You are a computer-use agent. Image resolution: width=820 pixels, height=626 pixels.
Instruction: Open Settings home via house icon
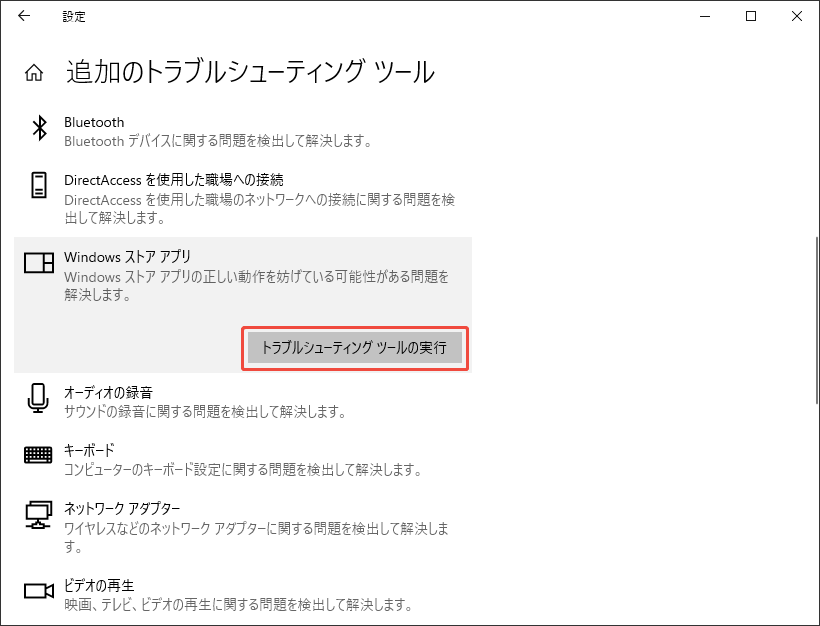(34, 73)
